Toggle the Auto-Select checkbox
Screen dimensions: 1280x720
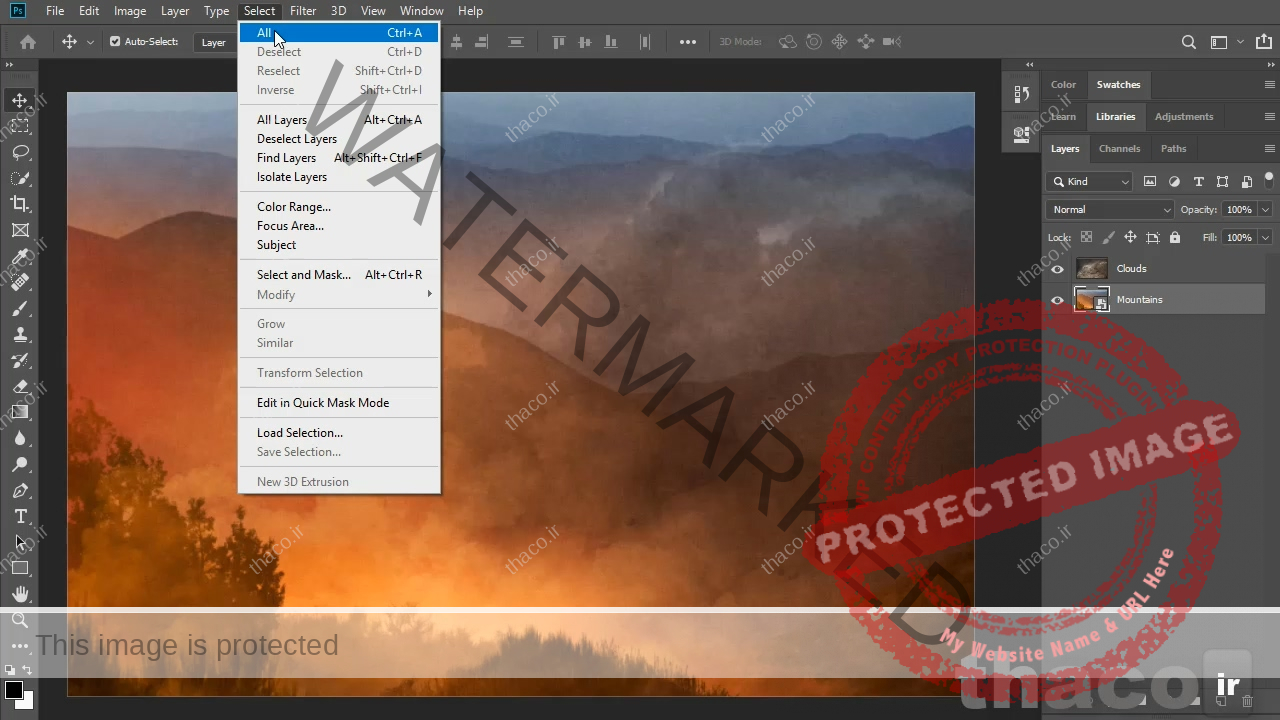(115, 42)
